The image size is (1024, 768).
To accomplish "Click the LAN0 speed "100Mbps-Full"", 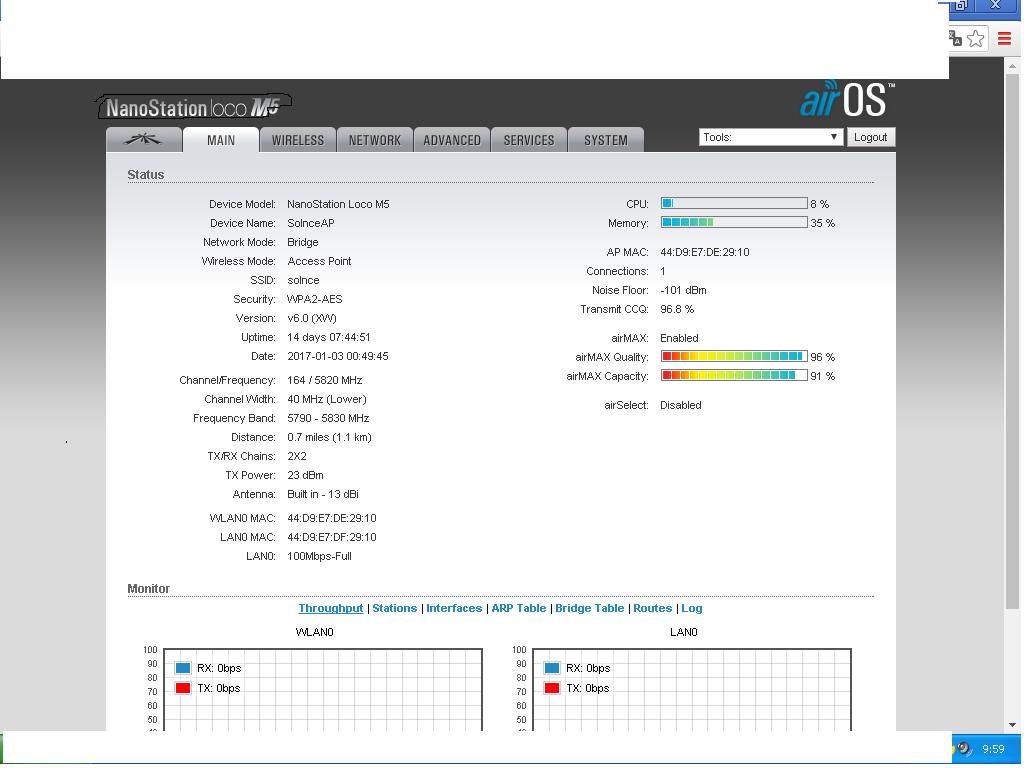I will [319, 556].
